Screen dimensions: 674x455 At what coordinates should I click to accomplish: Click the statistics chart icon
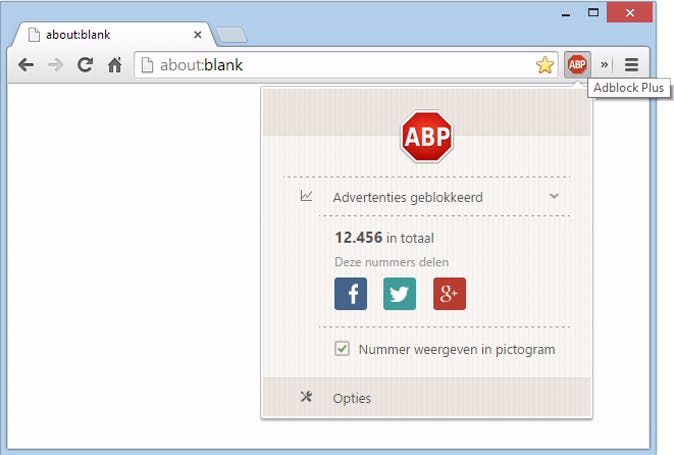pyautogui.click(x=306, y=196)
